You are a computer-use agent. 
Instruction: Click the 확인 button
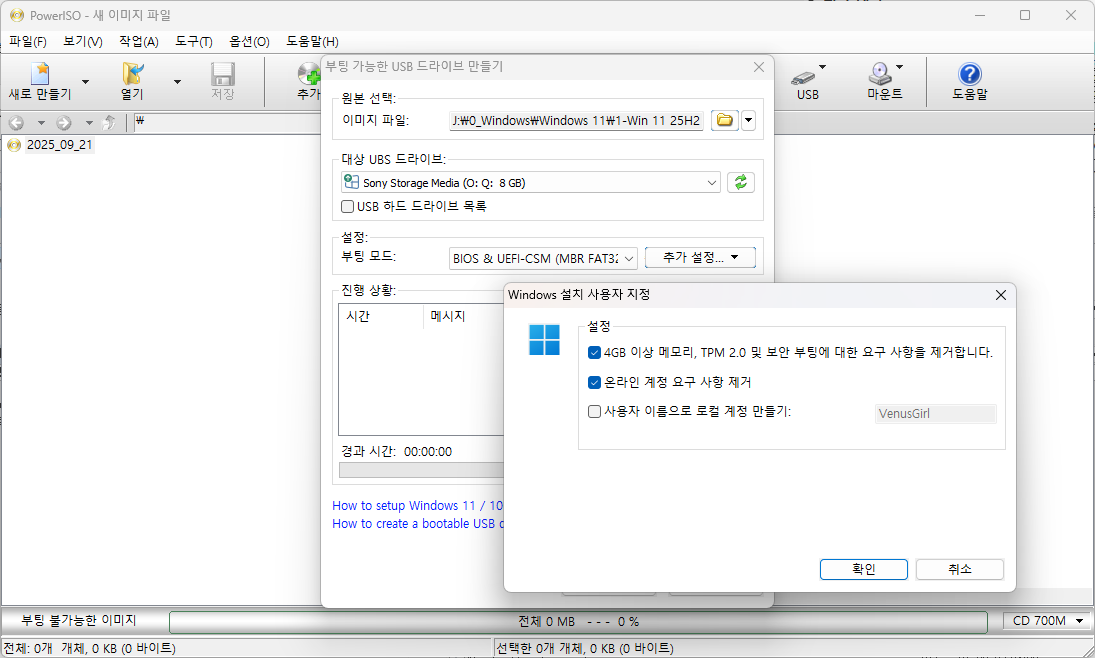[x=864, y=569]
